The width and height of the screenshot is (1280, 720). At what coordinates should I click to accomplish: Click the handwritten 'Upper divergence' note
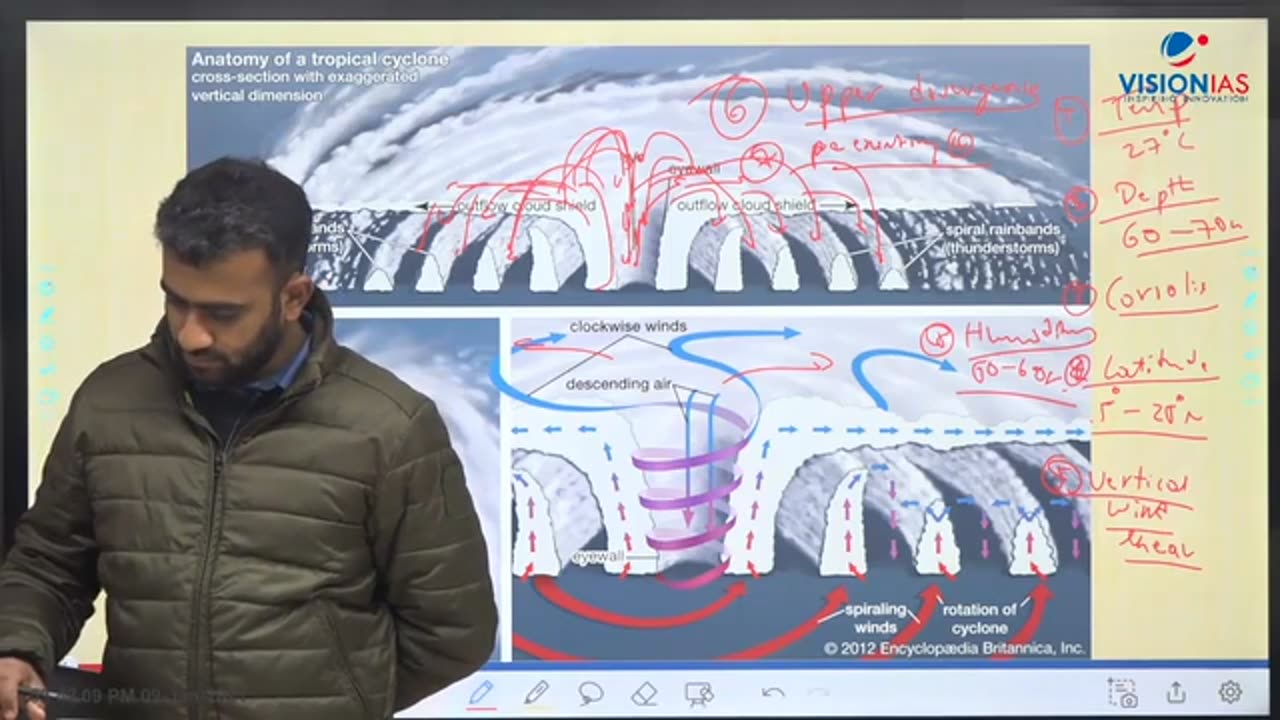[x=914, y=98]
